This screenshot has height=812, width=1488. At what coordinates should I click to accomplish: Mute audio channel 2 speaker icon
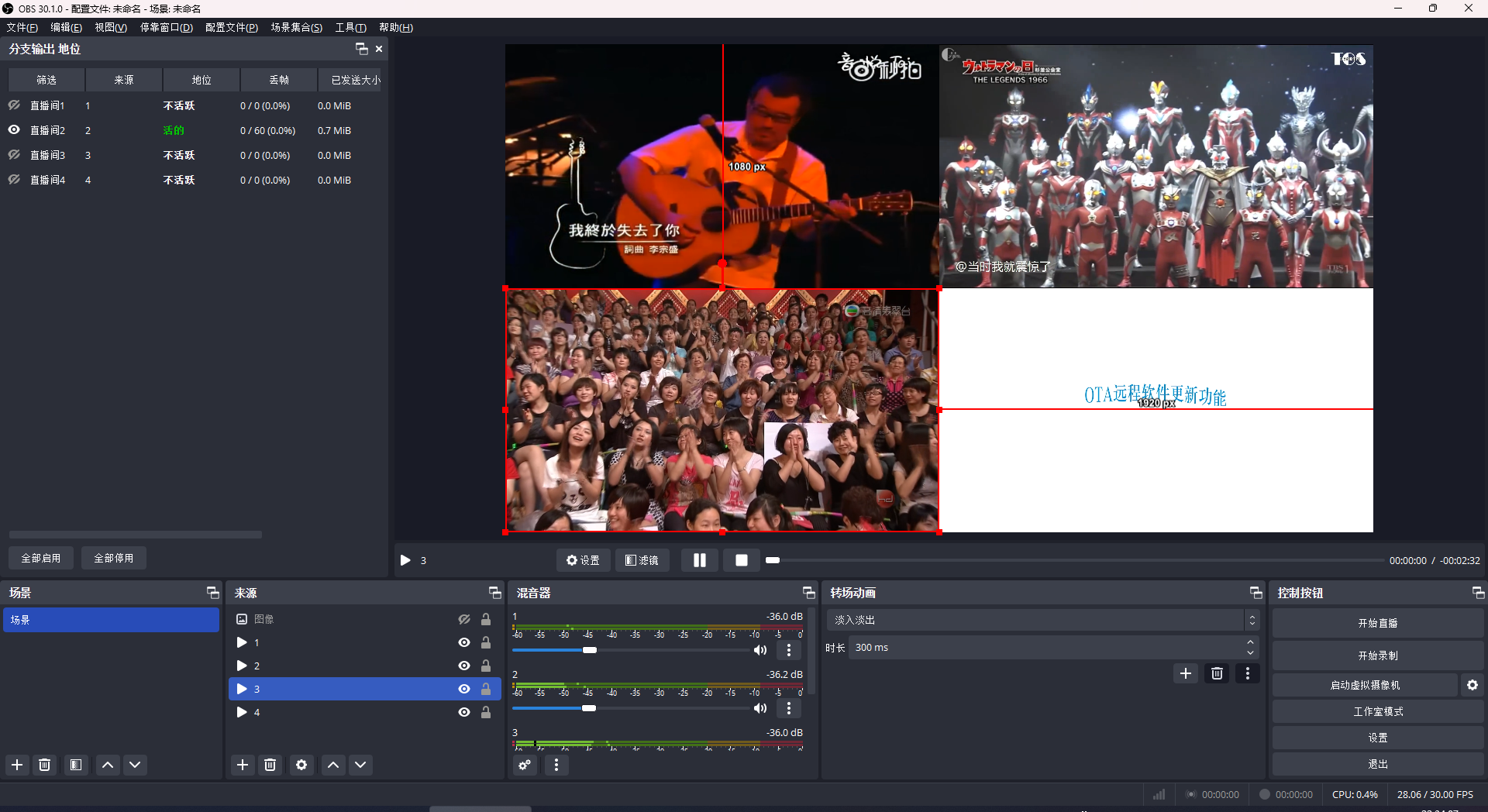tap(760, 708)
